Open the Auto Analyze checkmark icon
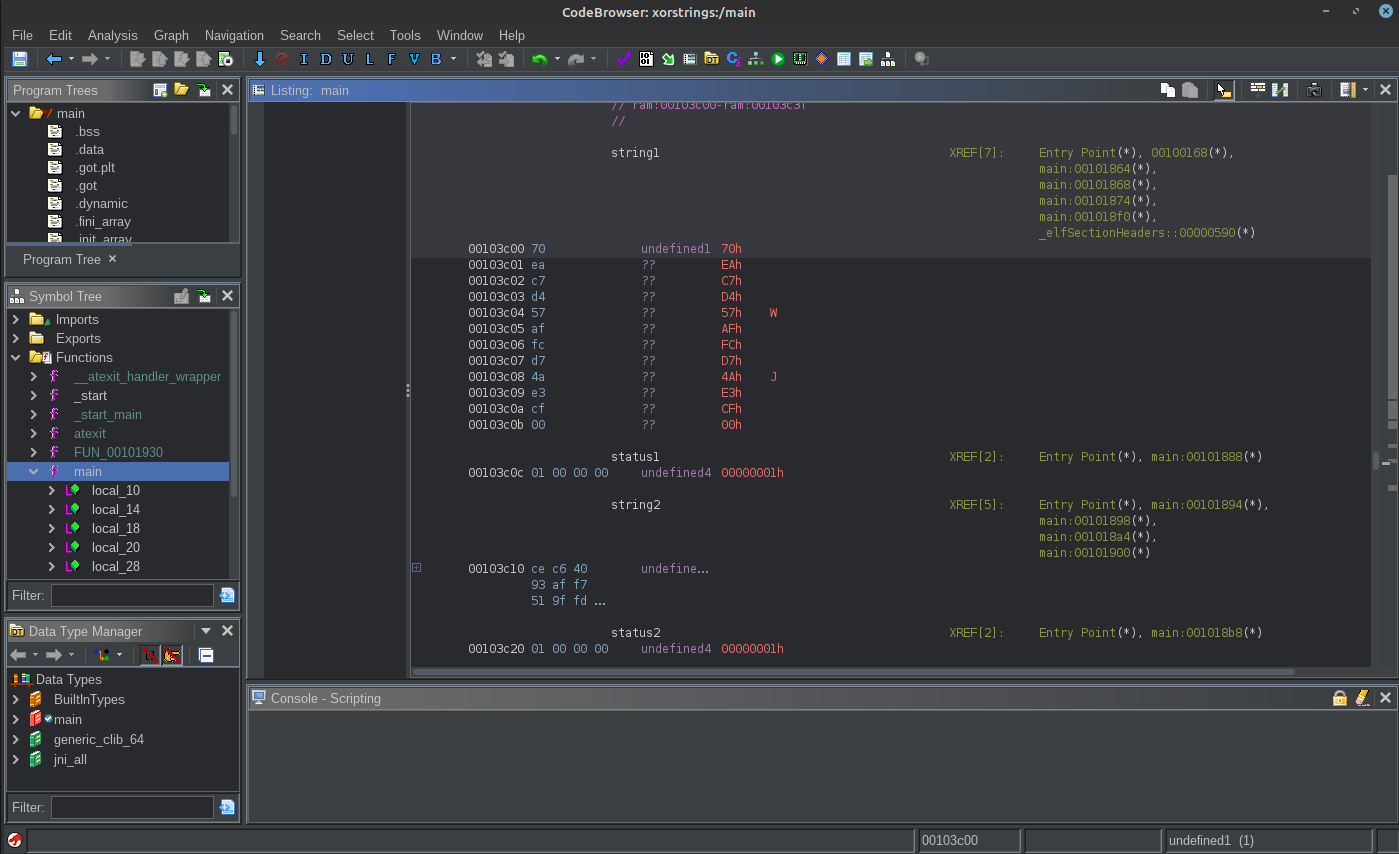The image size is (1399, 854). [623, 59]
